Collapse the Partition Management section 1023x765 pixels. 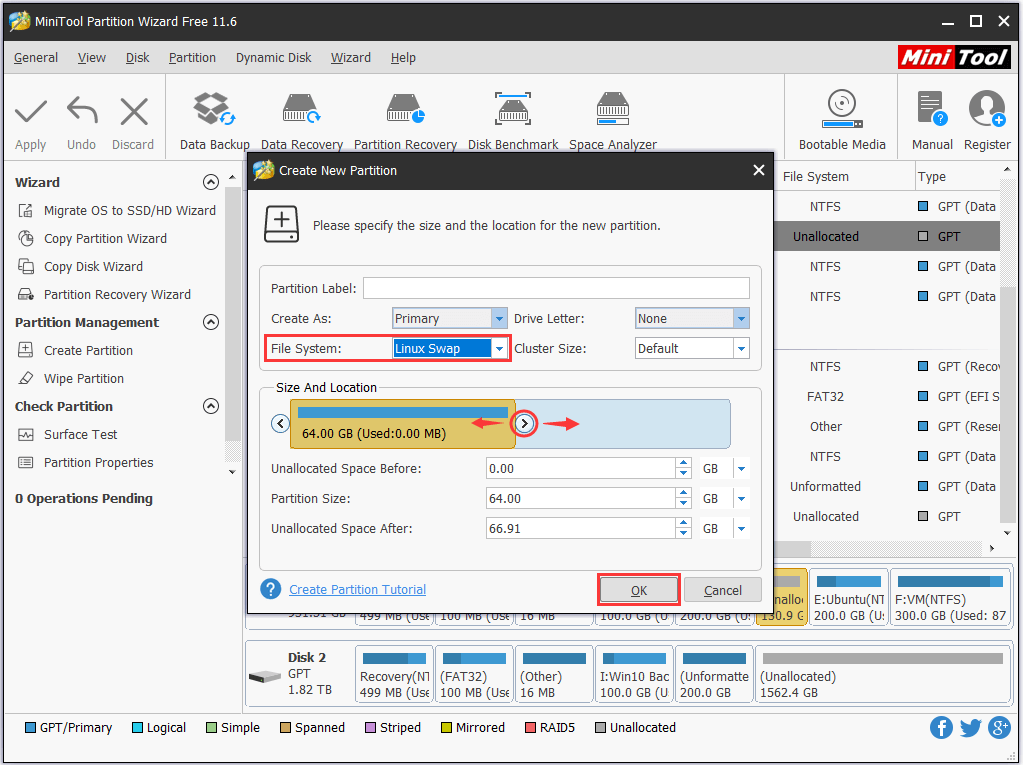[x=210, y=322]
